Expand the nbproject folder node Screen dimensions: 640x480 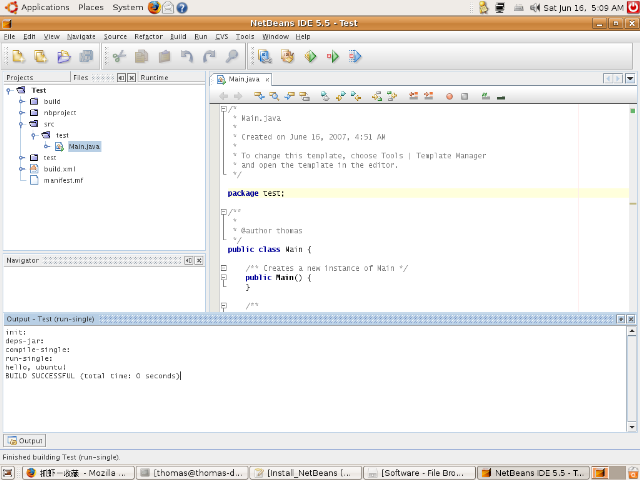22,113
